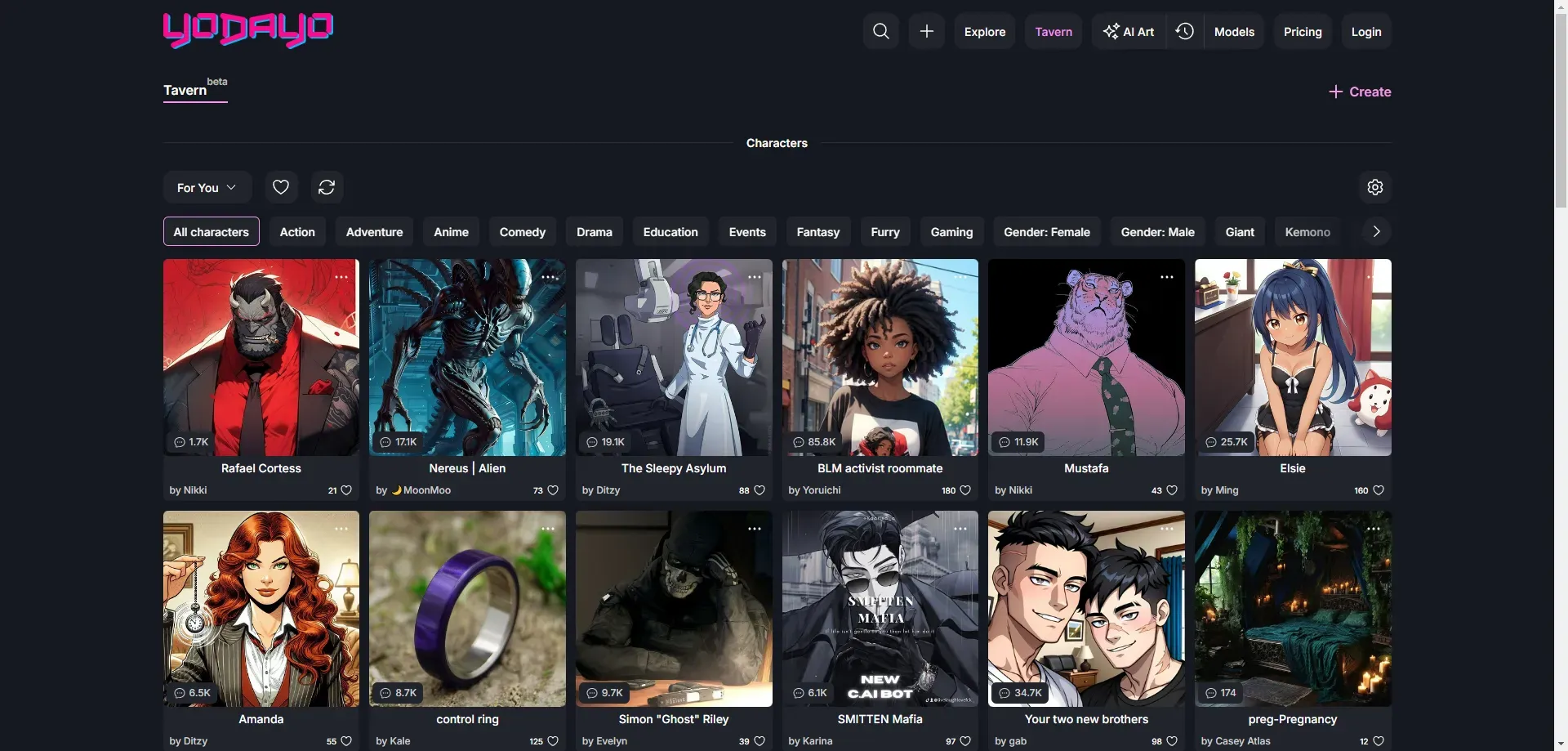The image size is (1568, 751).
Task: Open the Nereus | Alien character thumbnail
Action: (467, 357)
